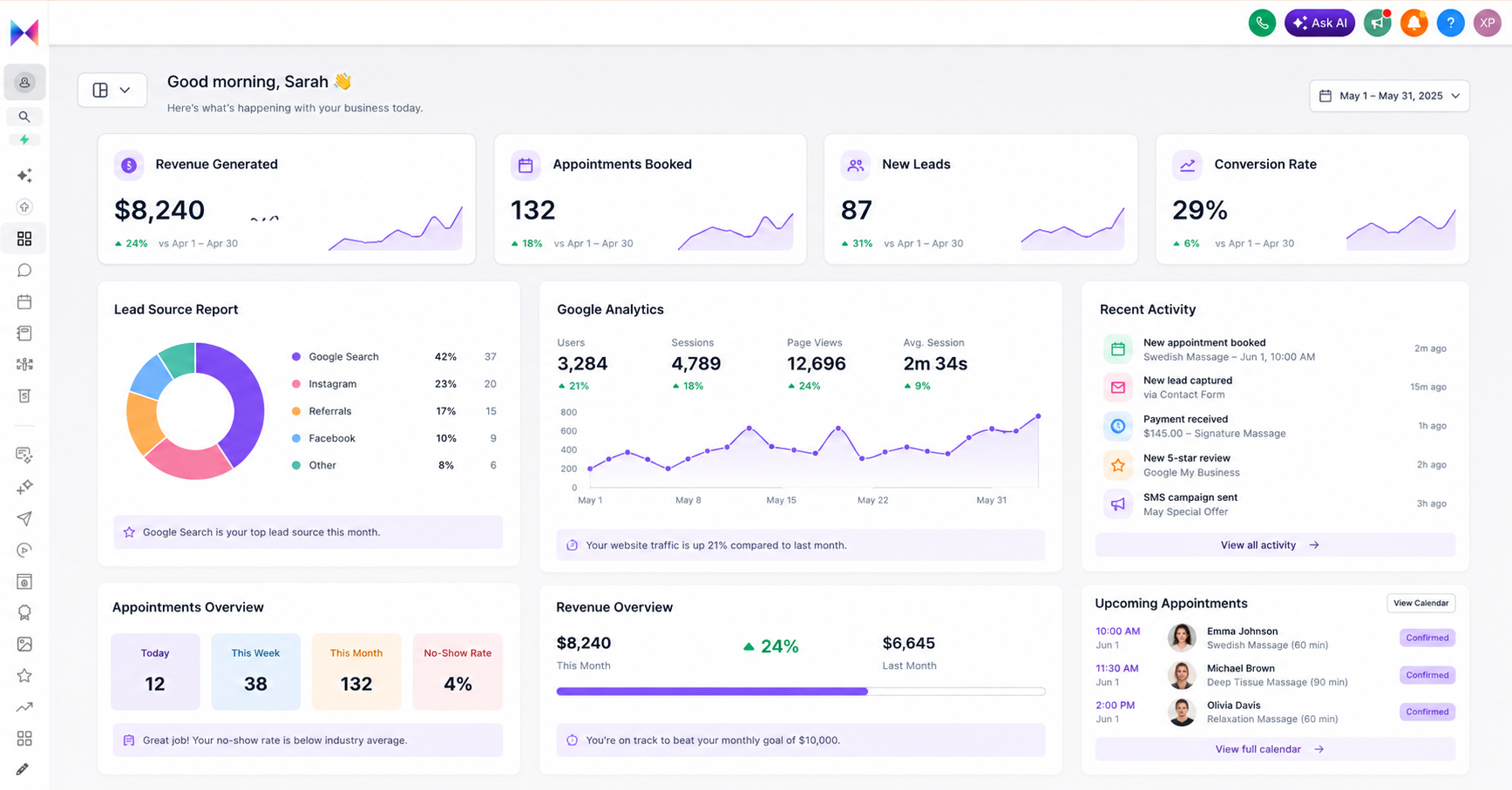Select the No-Show Rate tile
1512x790 pixels.
(x=458, y=672)
